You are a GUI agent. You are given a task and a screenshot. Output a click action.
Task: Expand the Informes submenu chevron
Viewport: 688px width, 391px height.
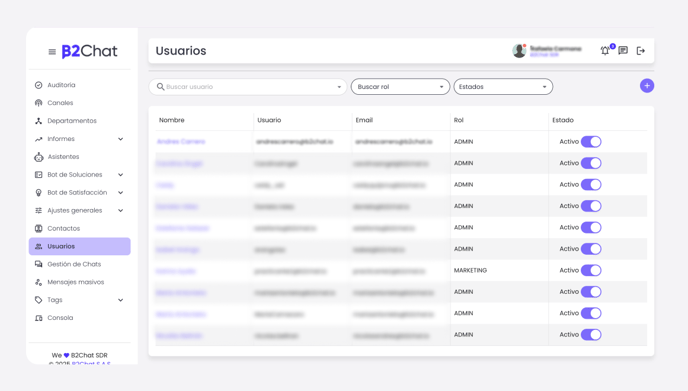click(x=121, y=139)
